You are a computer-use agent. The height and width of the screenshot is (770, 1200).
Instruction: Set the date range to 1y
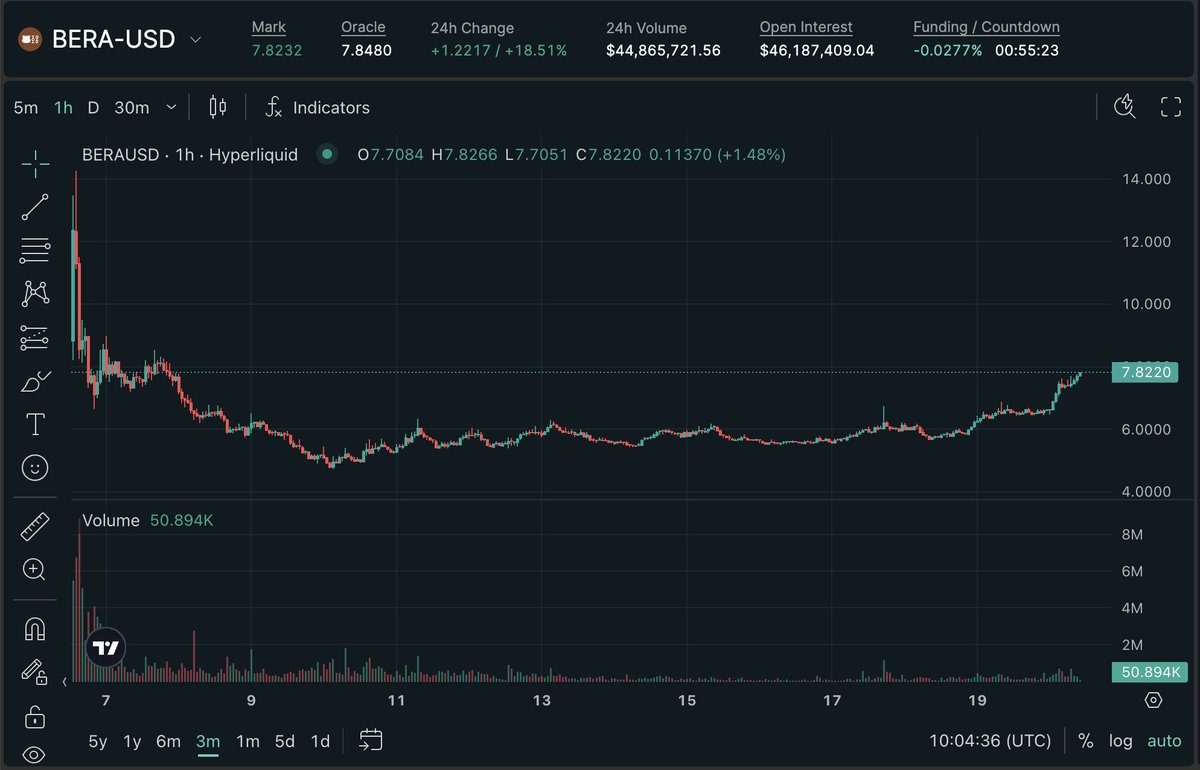[132, 741]
